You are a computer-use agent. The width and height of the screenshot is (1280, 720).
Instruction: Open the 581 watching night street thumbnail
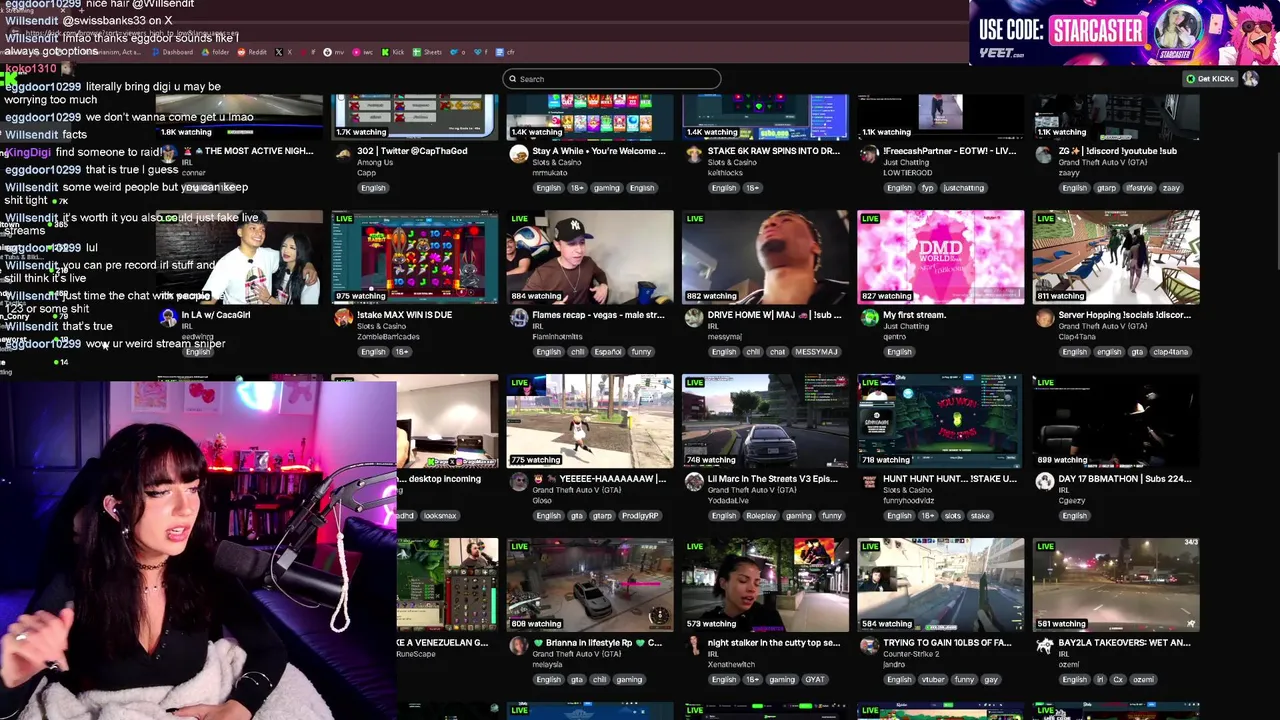[x=1116, y=584]
